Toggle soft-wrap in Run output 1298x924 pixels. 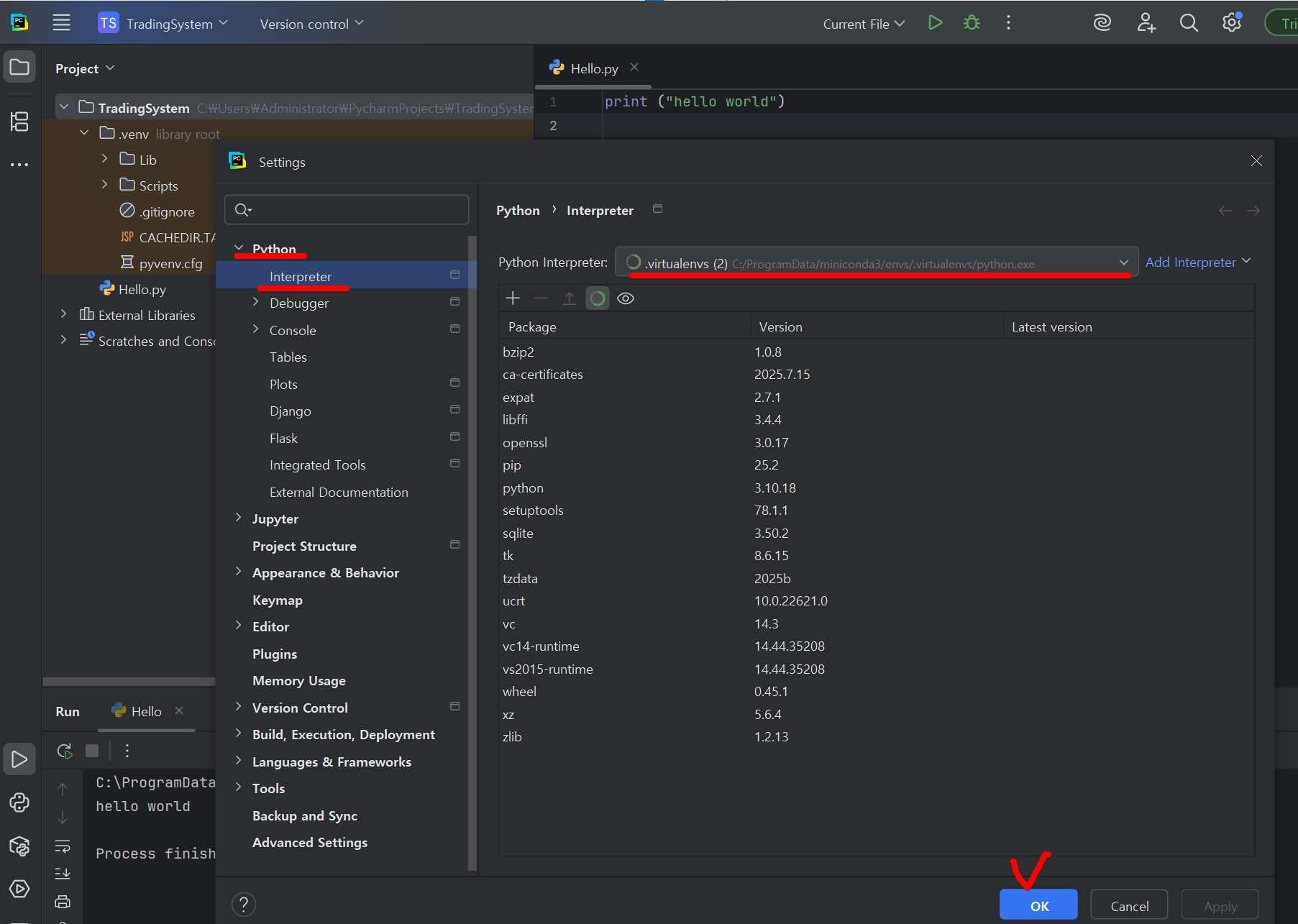(63, 846)
